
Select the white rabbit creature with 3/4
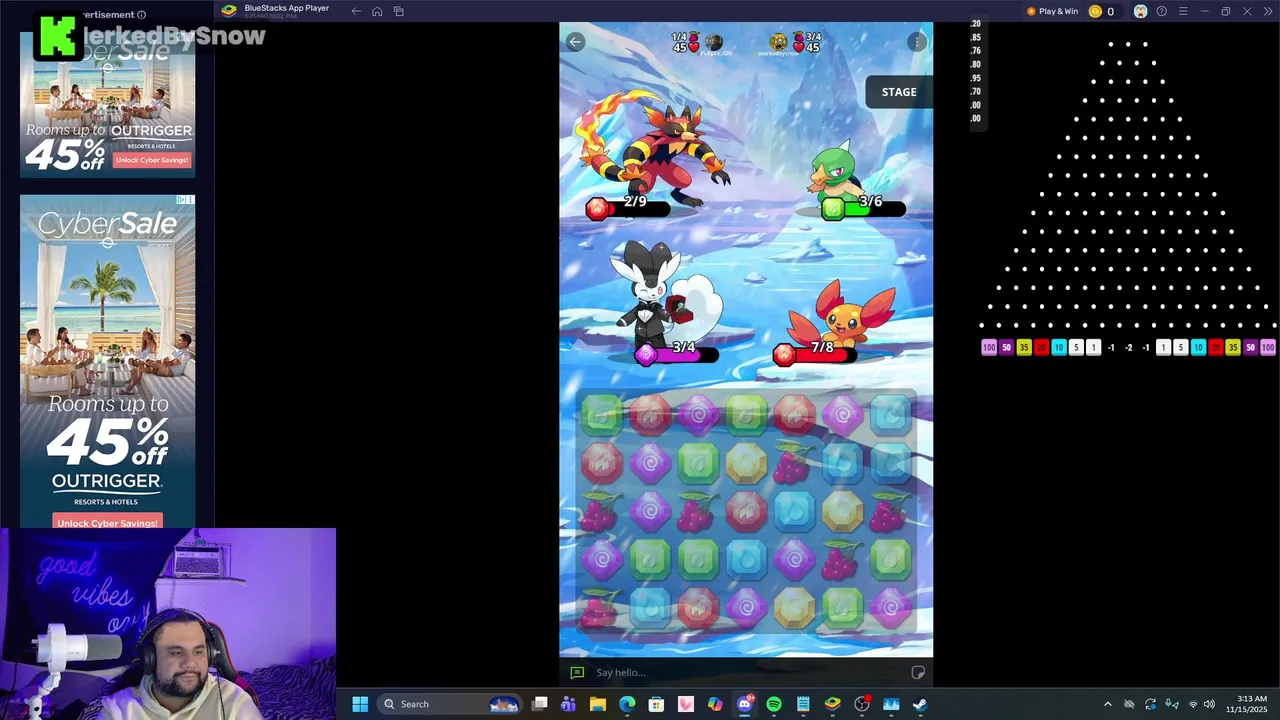point(668,293)
